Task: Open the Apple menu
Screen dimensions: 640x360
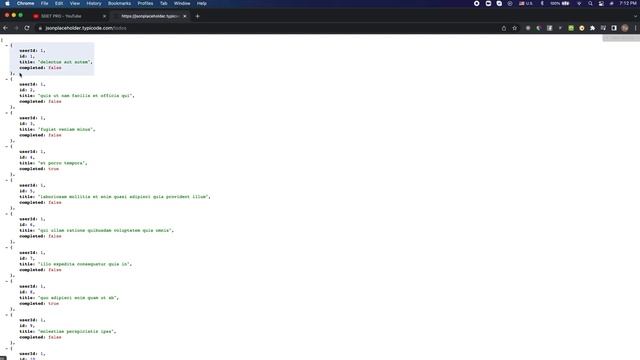Action: (x=7, y=3)
